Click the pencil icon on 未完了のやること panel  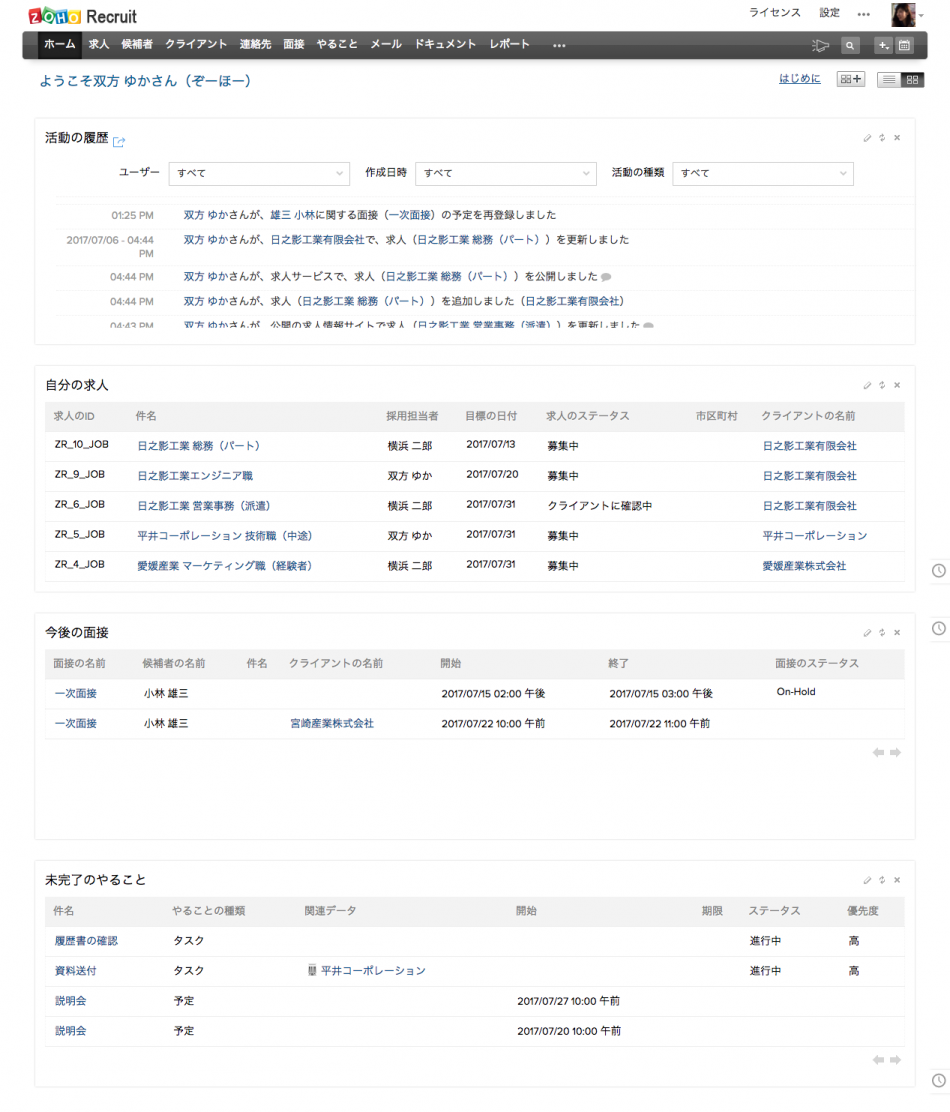tap(866, 880)
